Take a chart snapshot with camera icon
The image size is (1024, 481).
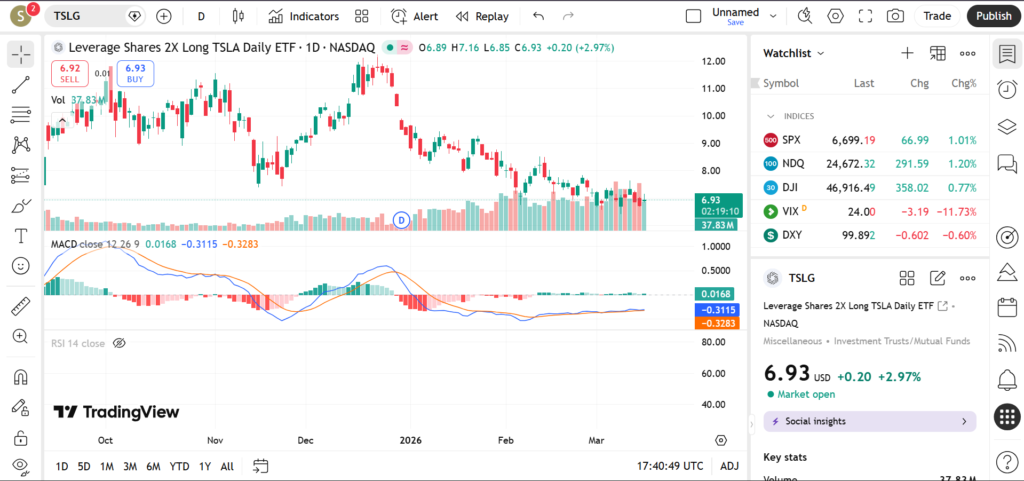tap(895, 16)
